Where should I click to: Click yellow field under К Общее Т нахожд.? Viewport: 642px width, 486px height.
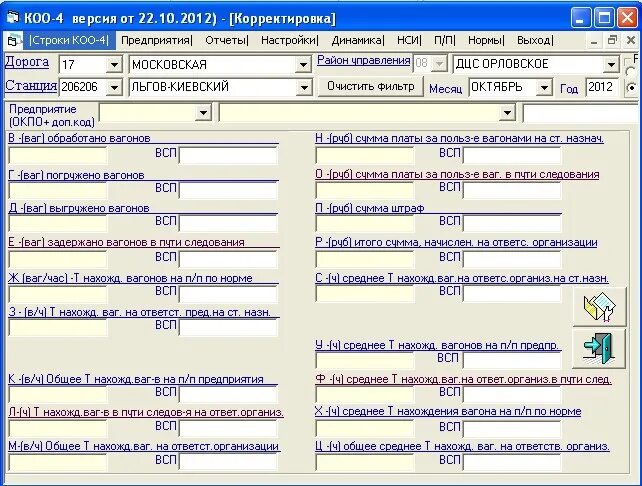(x=58, y=394)
